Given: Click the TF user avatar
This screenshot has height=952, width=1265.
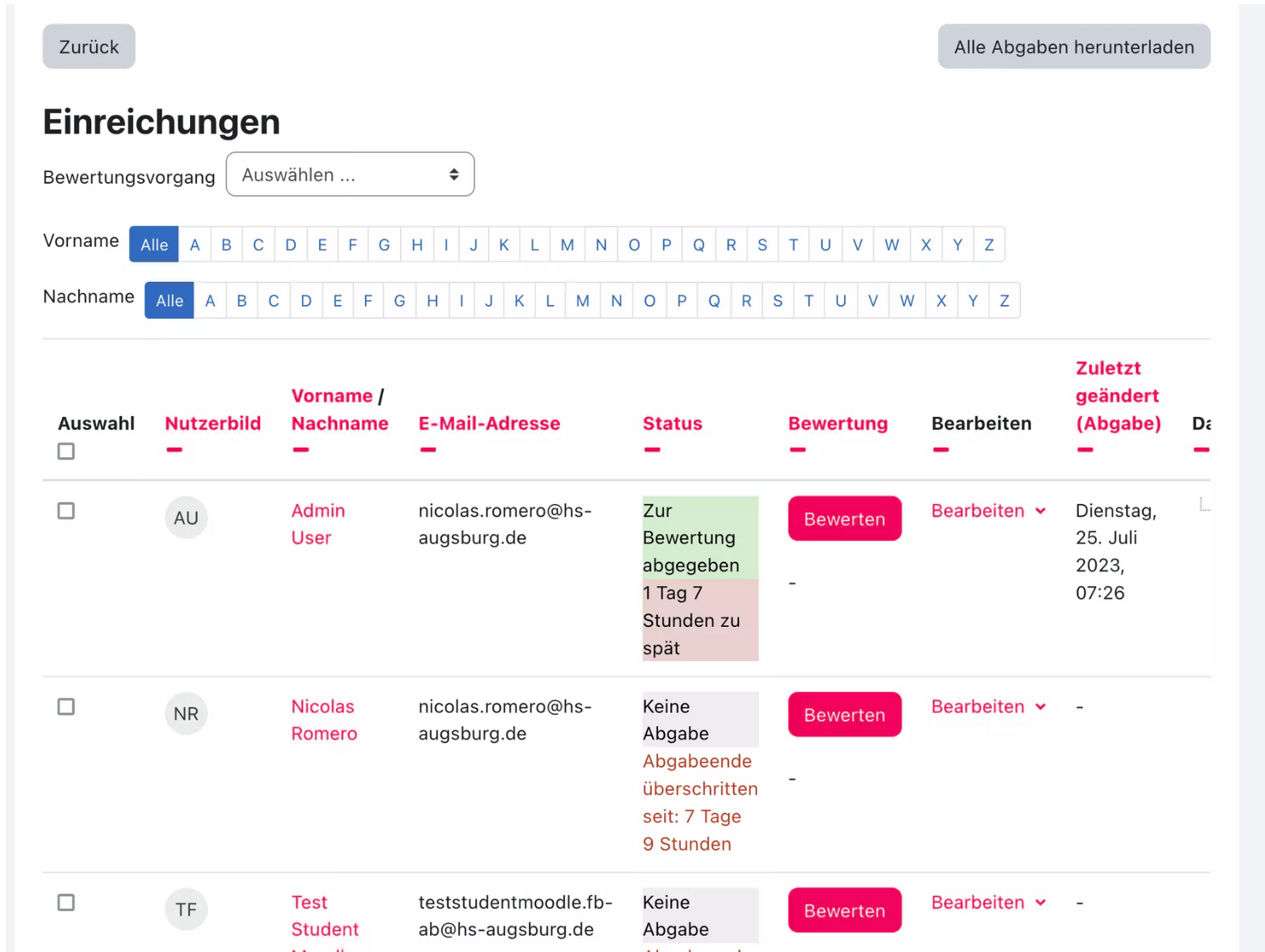Looking at the screenshot, I should [x=186, y=910].
